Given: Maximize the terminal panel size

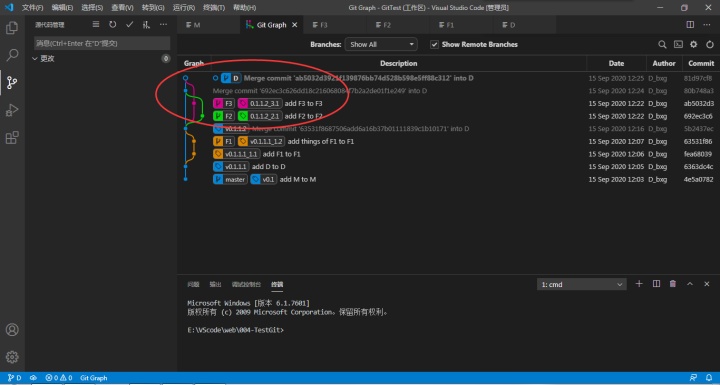Looking at the screenshot, I should 690,284.
